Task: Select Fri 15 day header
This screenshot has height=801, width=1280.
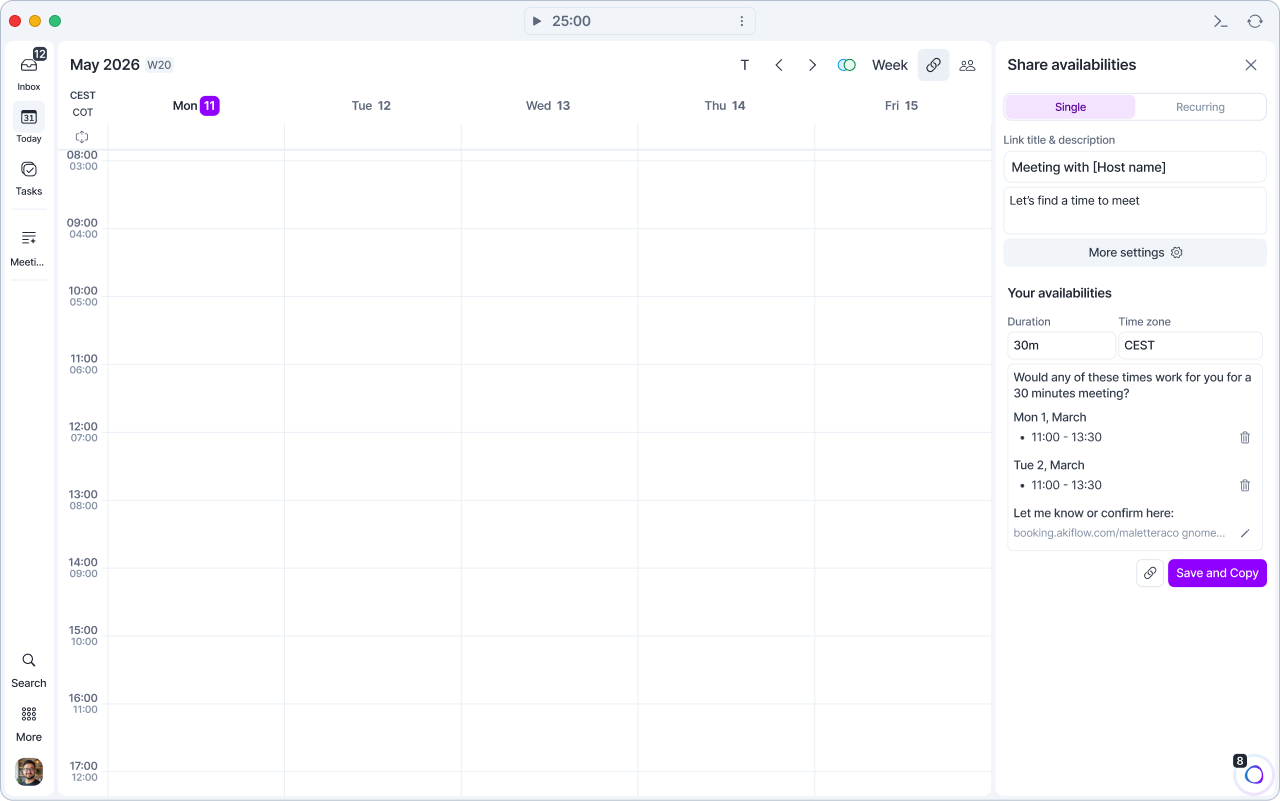Action: tap(901, 106)
